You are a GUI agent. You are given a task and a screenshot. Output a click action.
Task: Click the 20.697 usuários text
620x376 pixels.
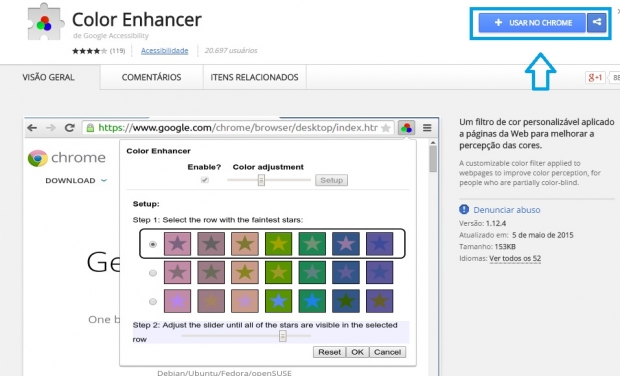pyautogui.click(x=231, y=51)
